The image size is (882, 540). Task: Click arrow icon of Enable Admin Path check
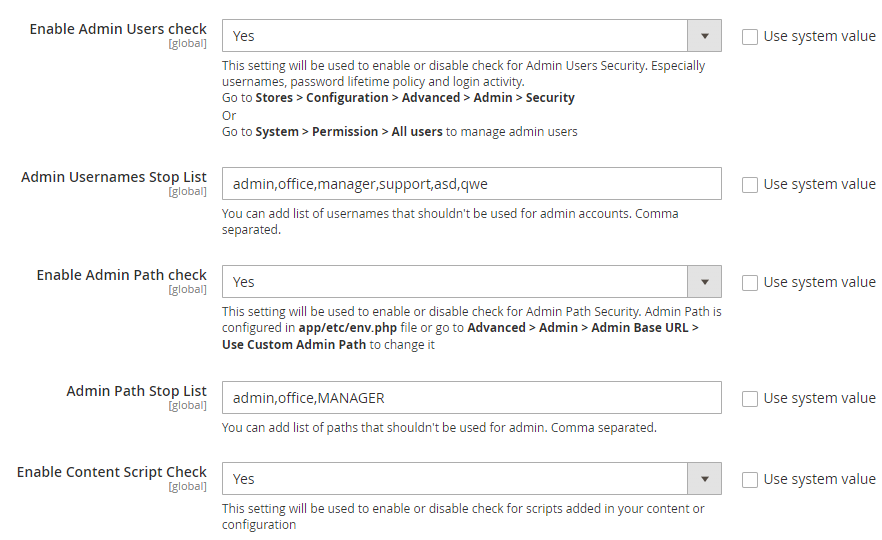pyautogui.click(x=704, y=282)
